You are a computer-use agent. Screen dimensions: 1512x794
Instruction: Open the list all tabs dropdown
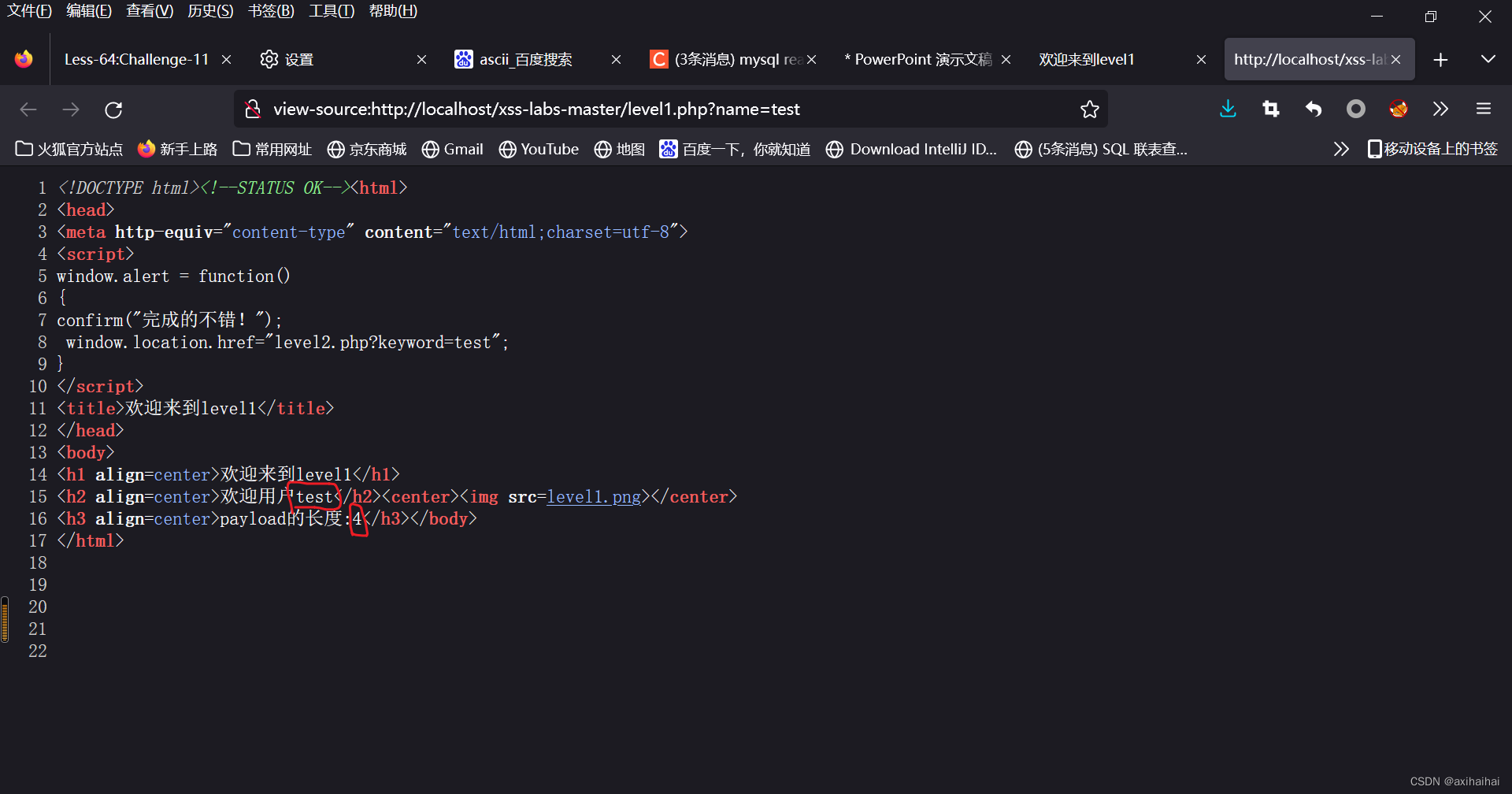click(x=1488, y=58)
